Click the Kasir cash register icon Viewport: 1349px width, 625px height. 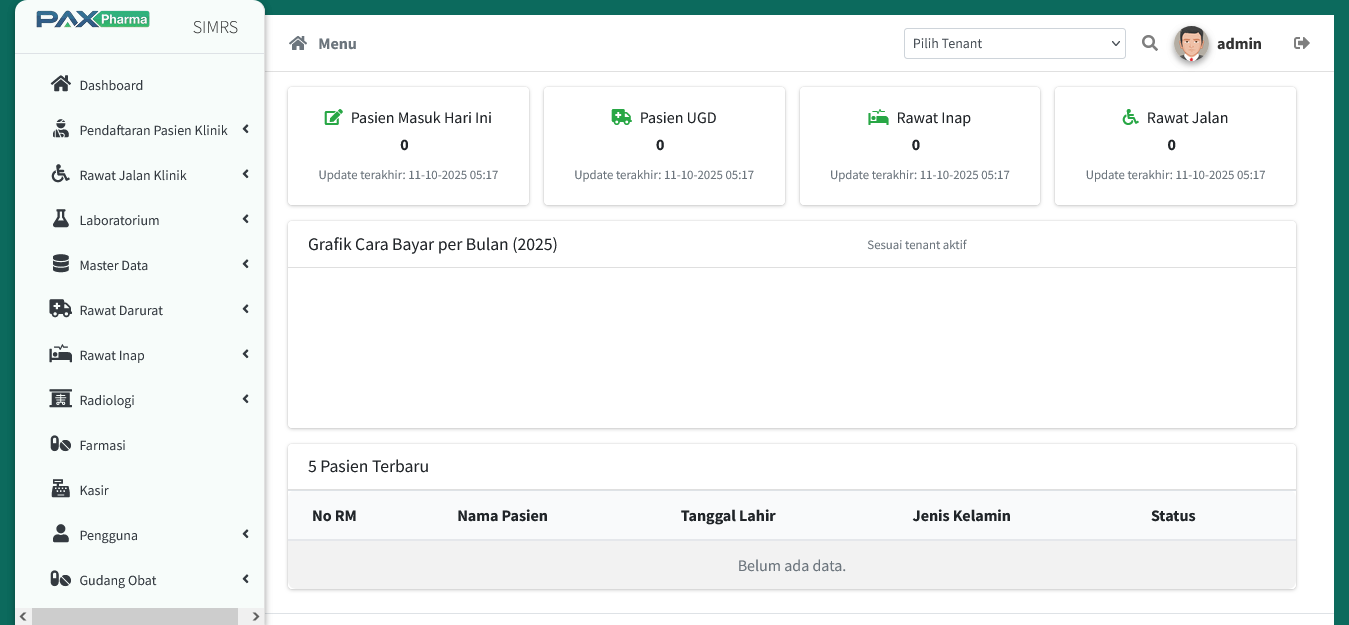(x=61, y=489)
